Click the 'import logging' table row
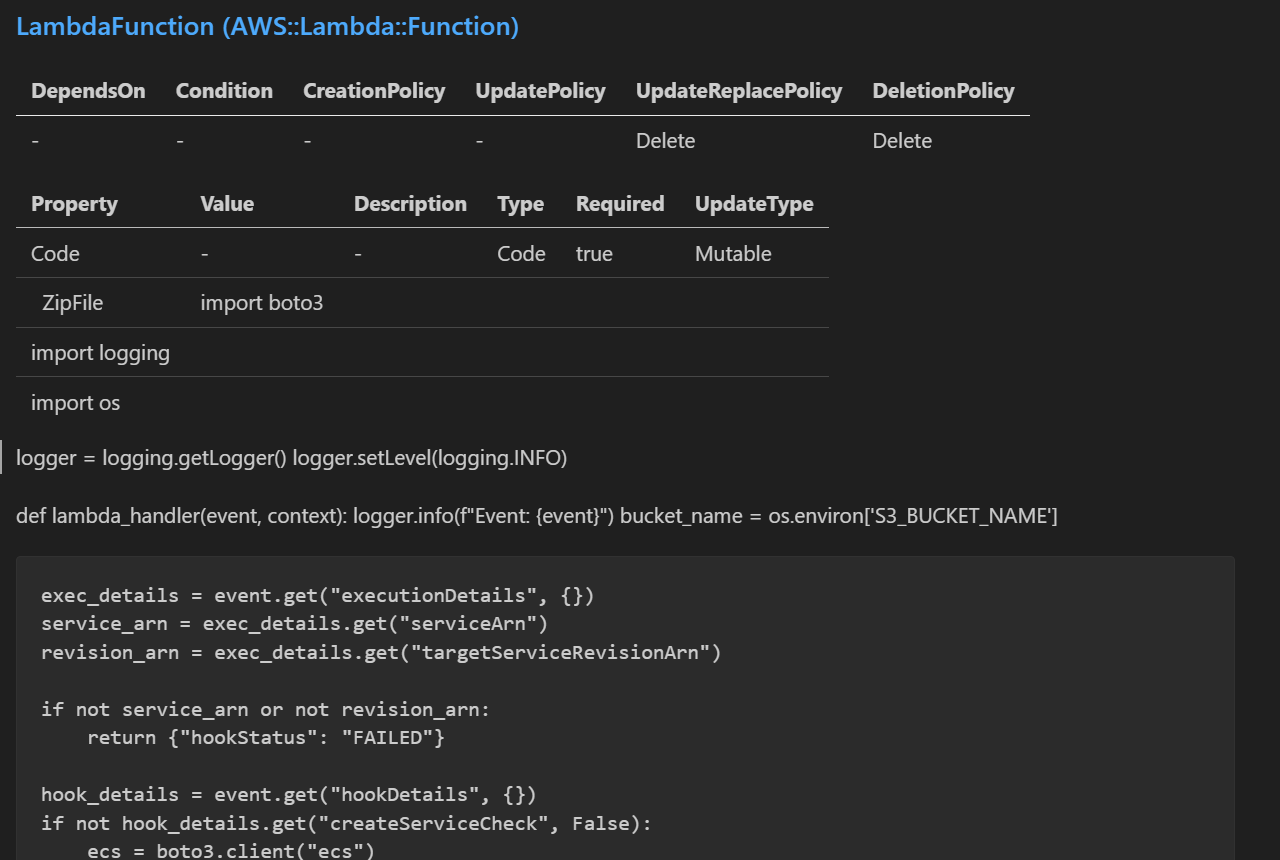1280x860 pixels. point(100,353)
